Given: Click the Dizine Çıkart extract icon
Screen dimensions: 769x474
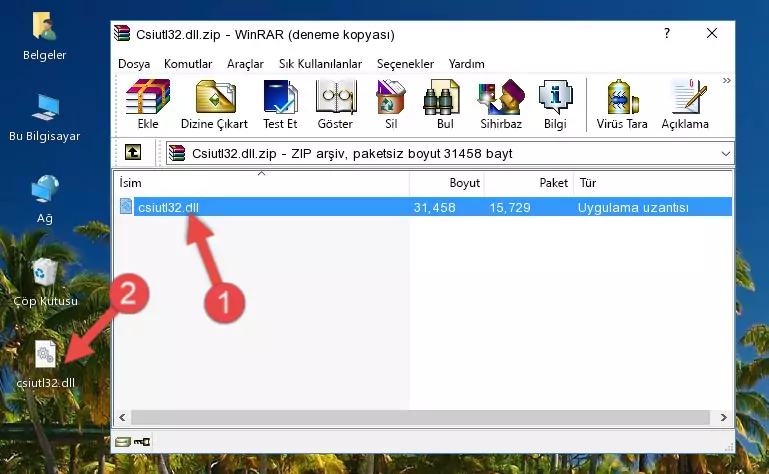Looking at the screenshot, I should (x=214, y=104).
